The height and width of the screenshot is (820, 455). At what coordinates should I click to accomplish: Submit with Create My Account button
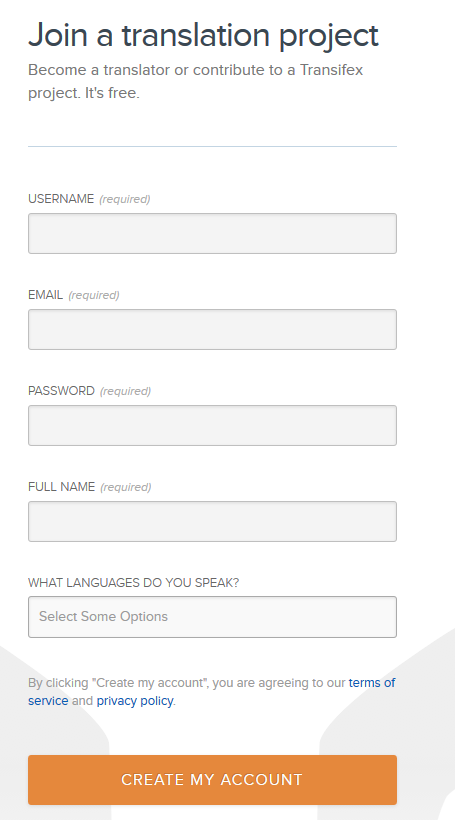coord(212,780)
